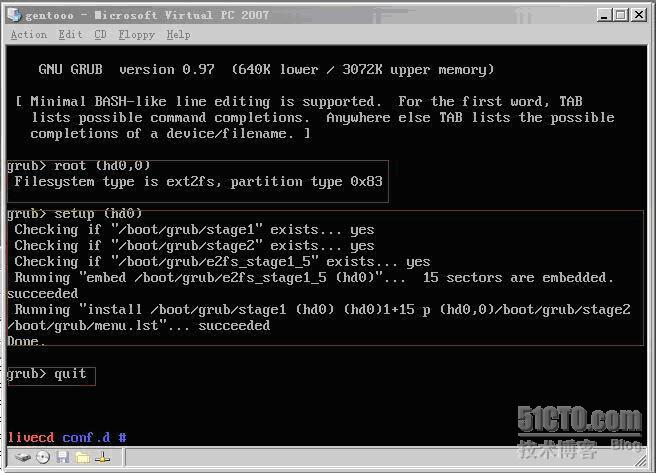Open the CD menu
Viewport: 656px width, 473px height.
tap(100, 35)
